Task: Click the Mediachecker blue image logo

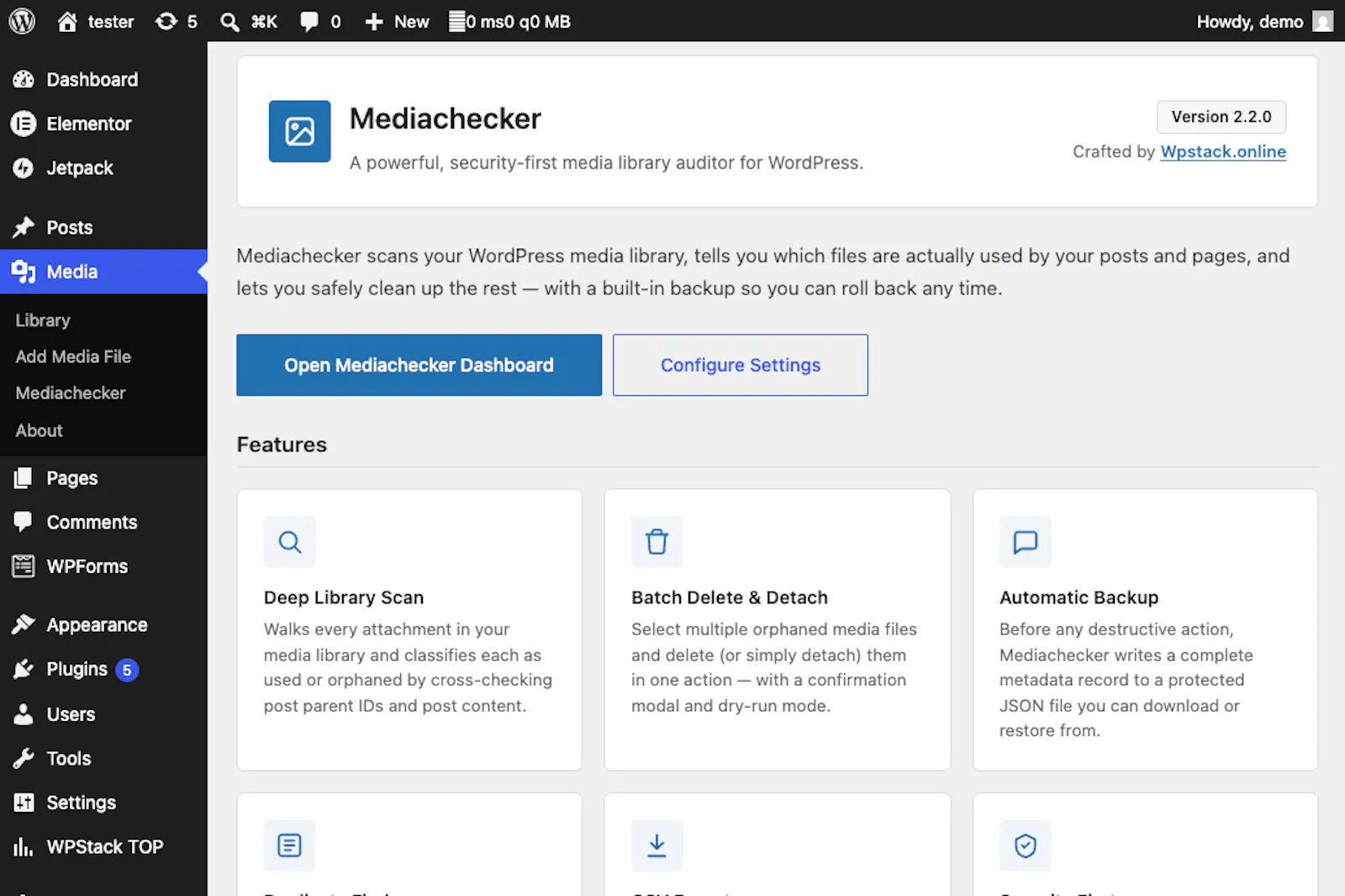Action: pyautogui.click(x=299, y=131)
